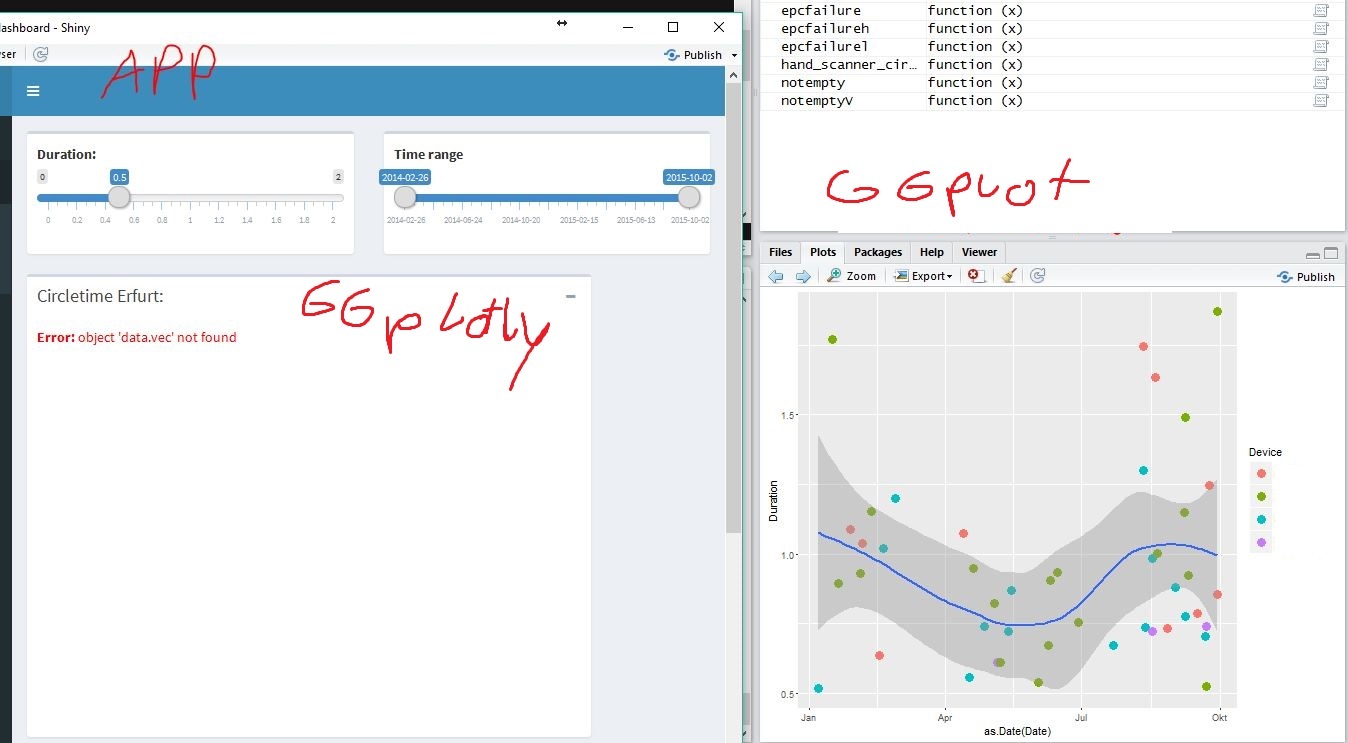Viewport: 1348px width, 743px height.
Task: Switch to the Packages tab
Action: tap(877, 252)
